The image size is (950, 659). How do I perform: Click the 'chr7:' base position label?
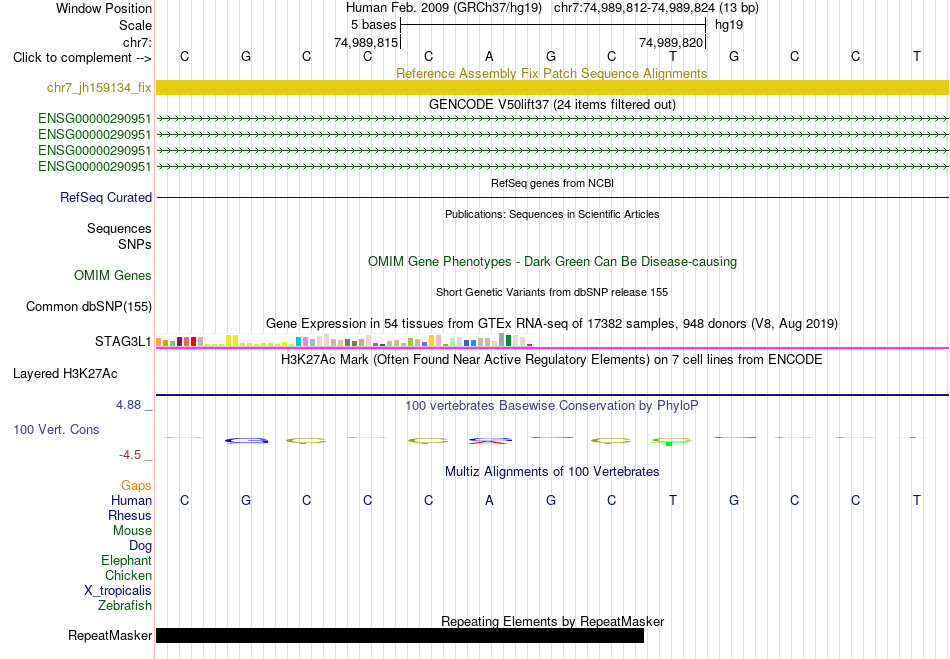[x=137, y=42]
